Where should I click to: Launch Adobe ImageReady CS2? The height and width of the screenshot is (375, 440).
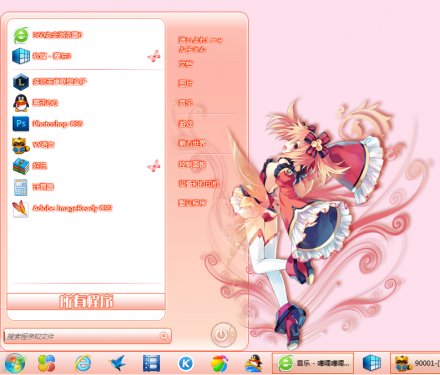[x=62, y=208]
